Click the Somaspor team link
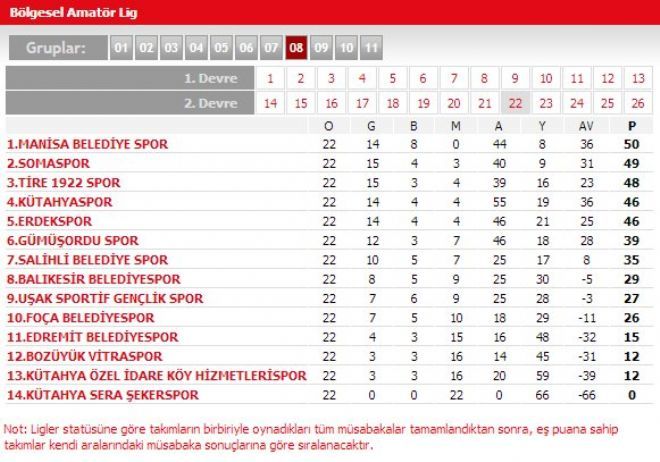The image size is (660, 462). [x=48, y=163]
